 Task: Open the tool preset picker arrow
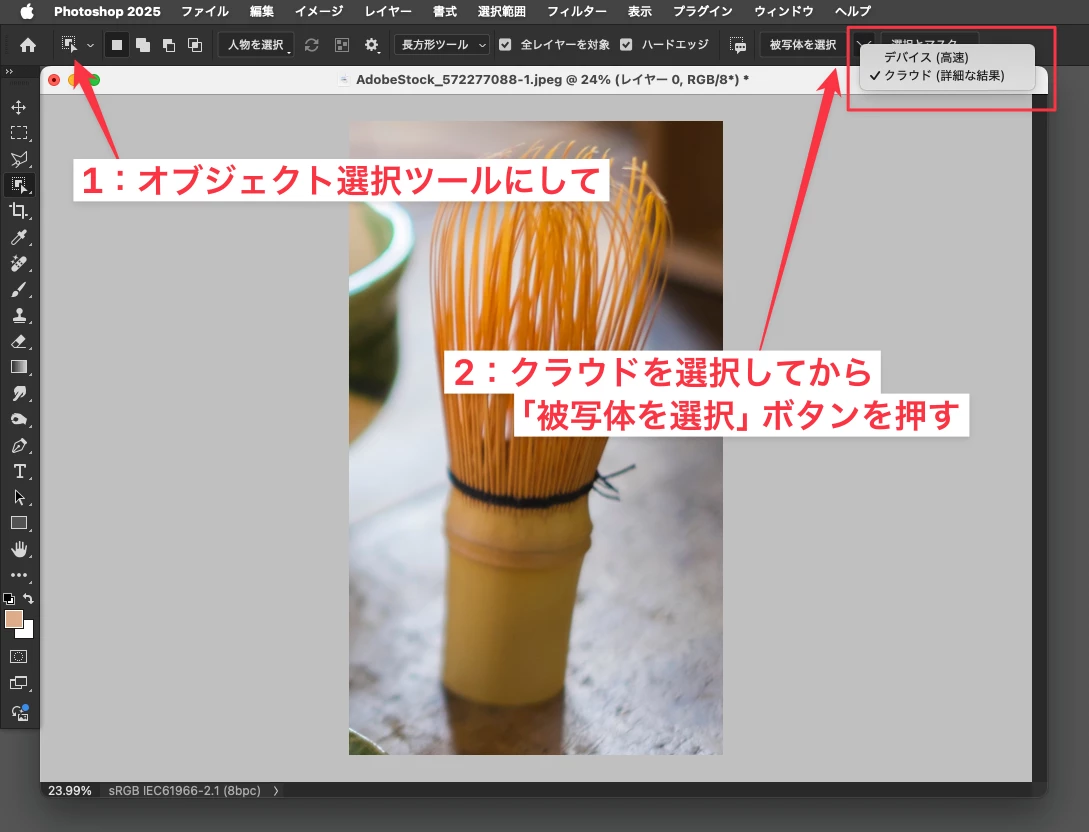coord(90,45)
